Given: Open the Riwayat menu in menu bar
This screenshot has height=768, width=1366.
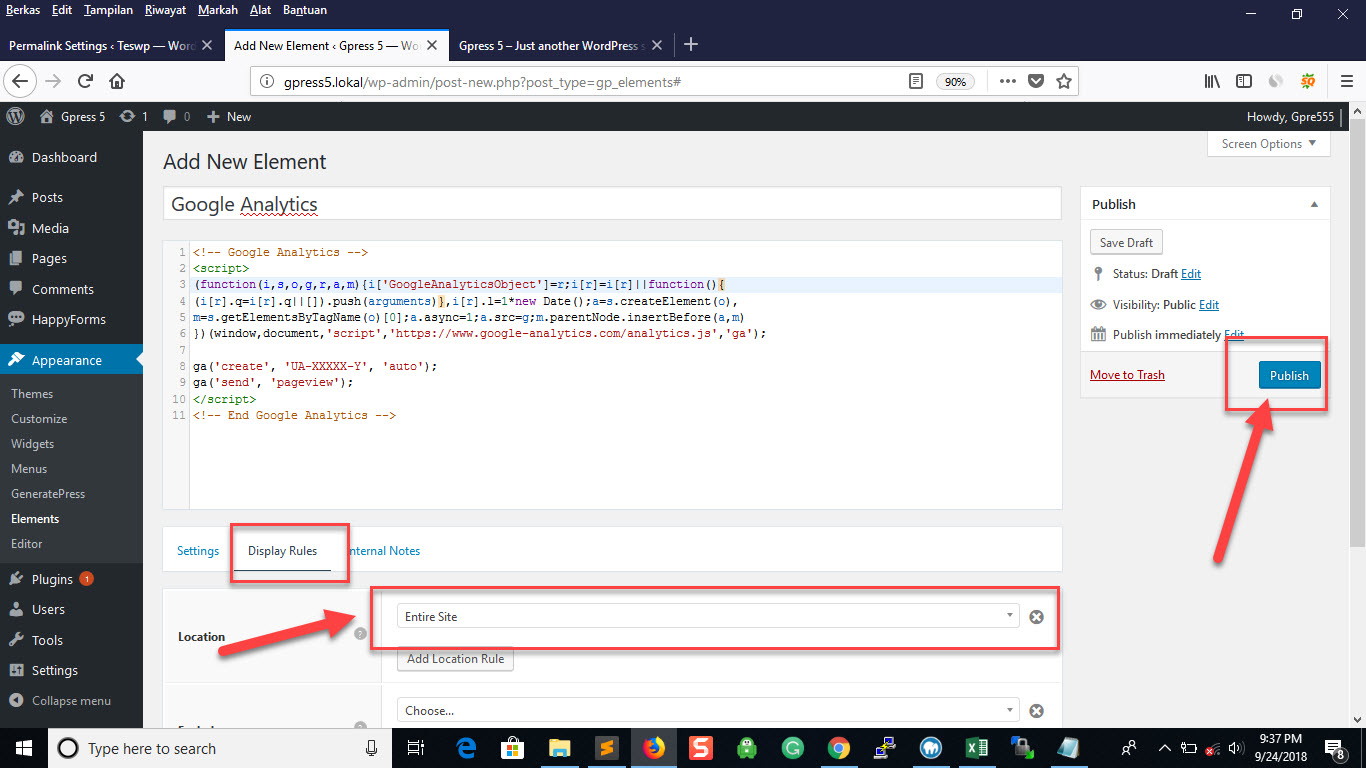Looking at the screenshot, I should [164, 10].
